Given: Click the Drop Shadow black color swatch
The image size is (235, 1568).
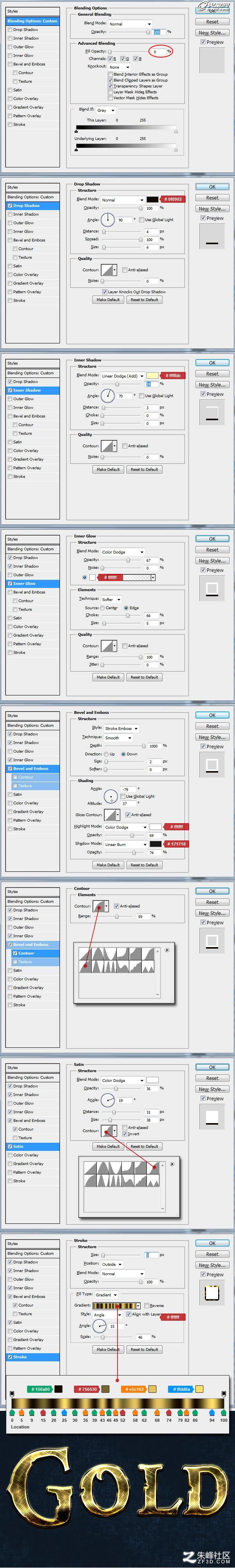Looking at the screenshot, I should pyautogui.click(x=153, y=200).
